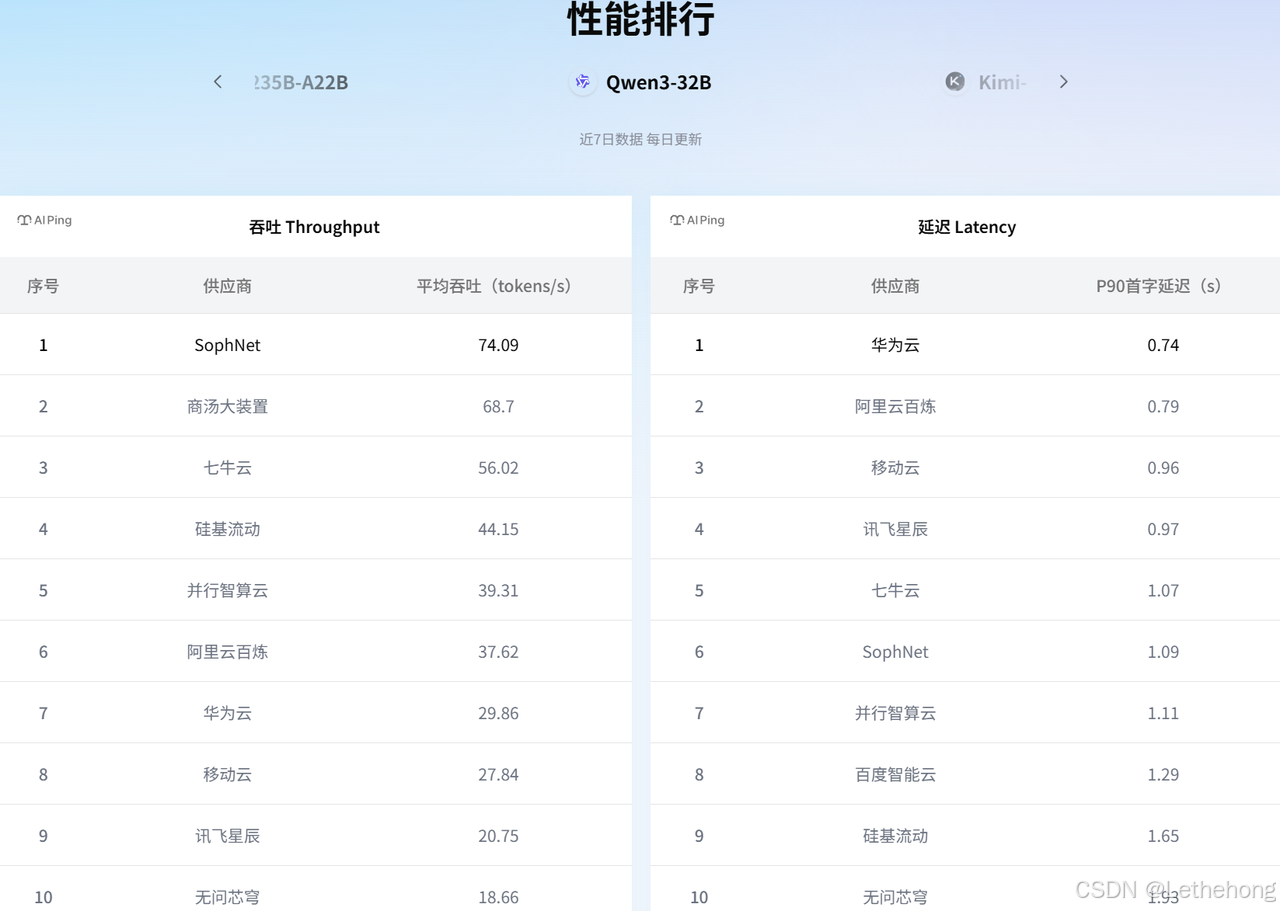Switch to the 235B-A22B model tab
Viewport: 1280px width, 911px height.
[x=300, y=82]
